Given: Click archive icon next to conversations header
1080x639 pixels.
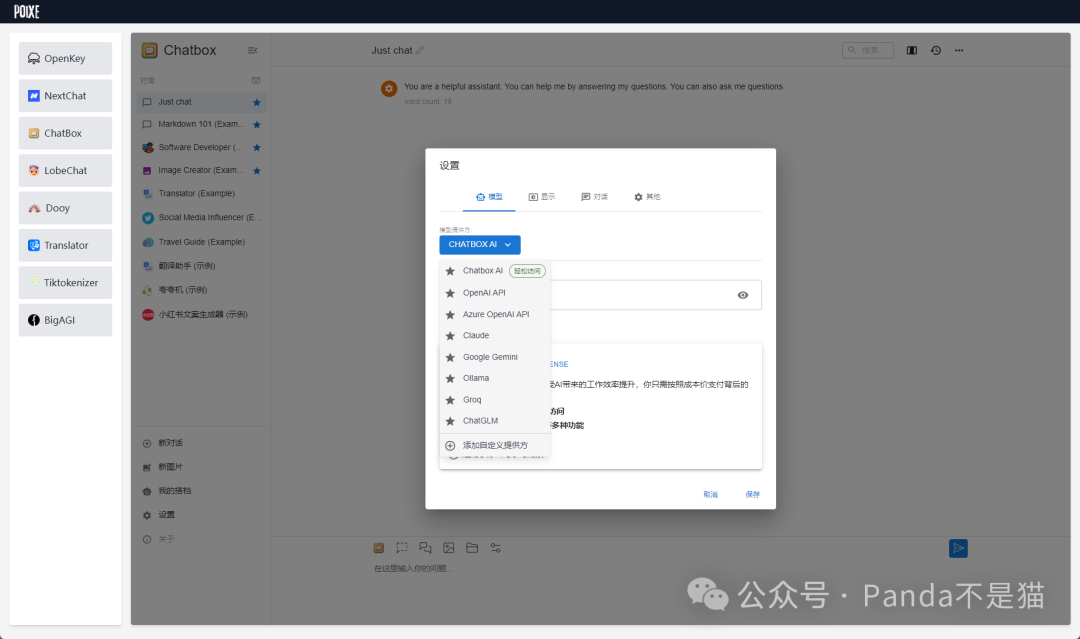Looking at the screenshot, I should tap(256, 81).
